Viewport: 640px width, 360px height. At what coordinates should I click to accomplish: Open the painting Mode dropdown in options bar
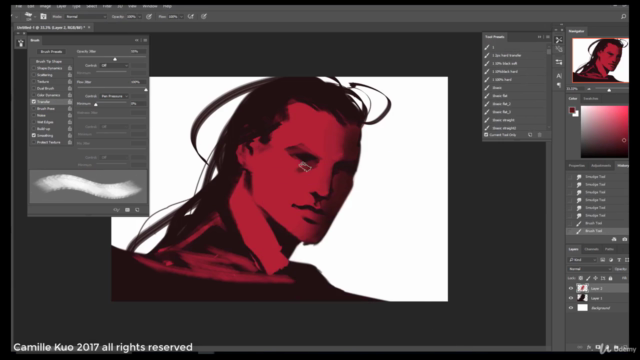tap(86, 17)
